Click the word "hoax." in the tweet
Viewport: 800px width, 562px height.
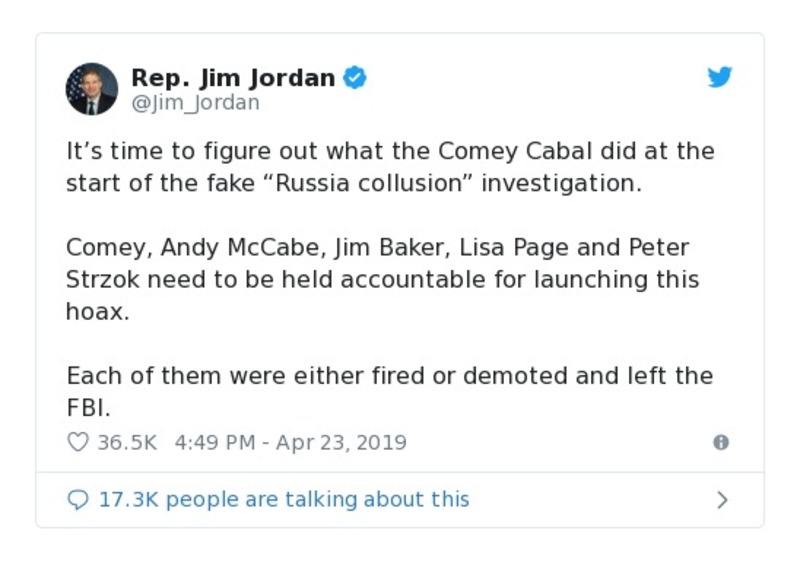coord(98,311)
